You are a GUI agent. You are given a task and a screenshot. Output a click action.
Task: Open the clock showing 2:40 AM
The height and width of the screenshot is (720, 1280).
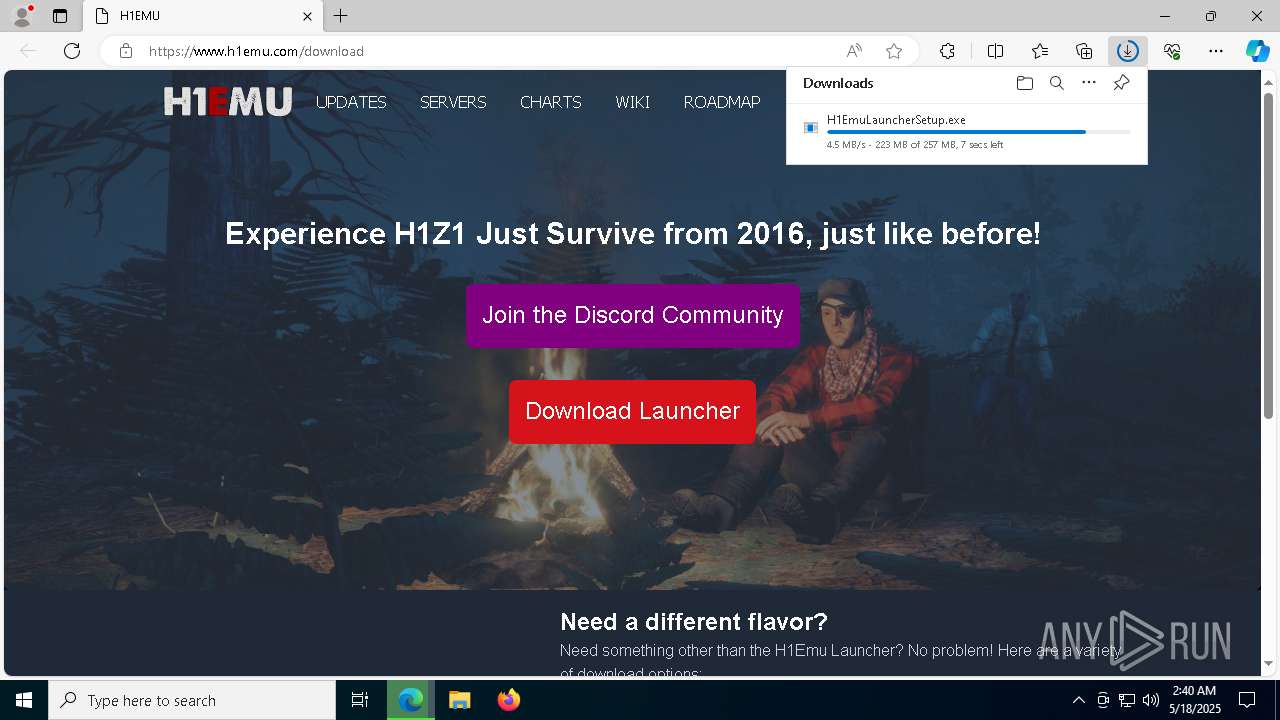coord(1195,700)
